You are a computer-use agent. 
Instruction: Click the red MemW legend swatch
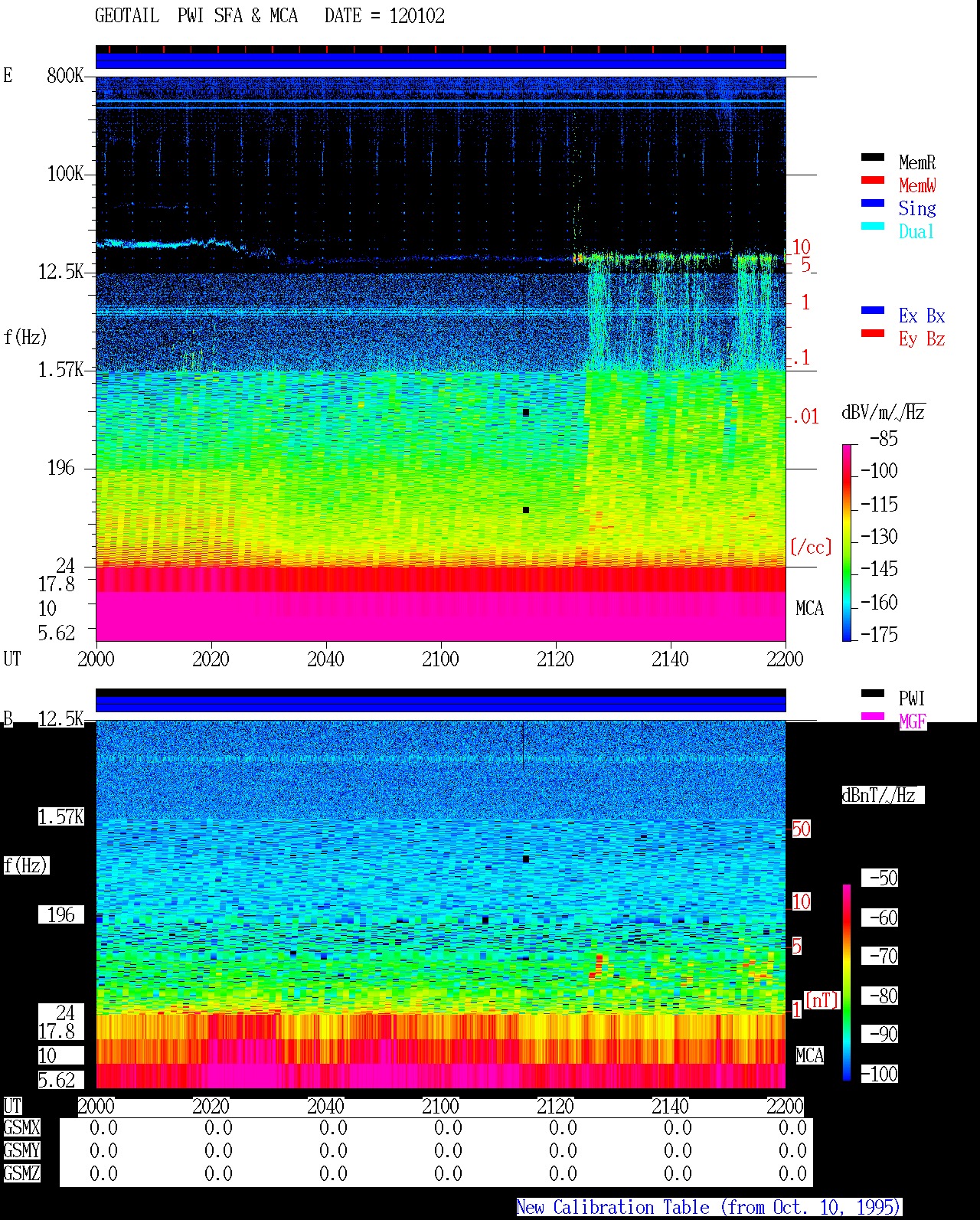click(x=873, y=180)
